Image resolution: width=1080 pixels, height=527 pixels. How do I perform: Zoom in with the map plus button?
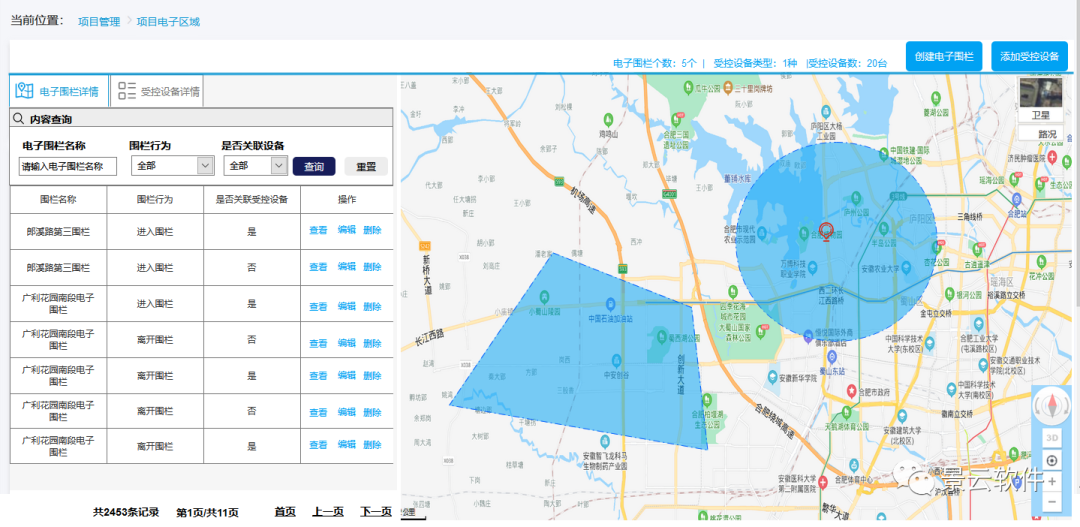(x=1051, y=481)
